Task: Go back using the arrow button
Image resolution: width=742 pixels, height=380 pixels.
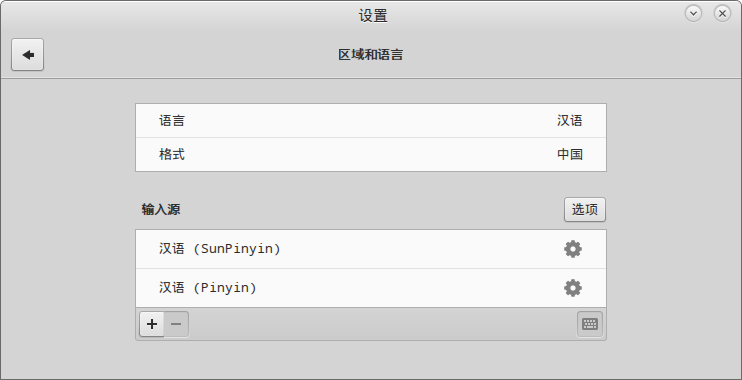Action: tap(27, 55)
